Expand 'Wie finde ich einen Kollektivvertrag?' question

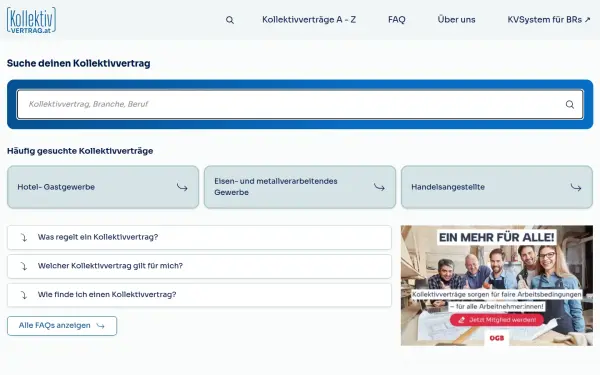[x=199, y=295]
